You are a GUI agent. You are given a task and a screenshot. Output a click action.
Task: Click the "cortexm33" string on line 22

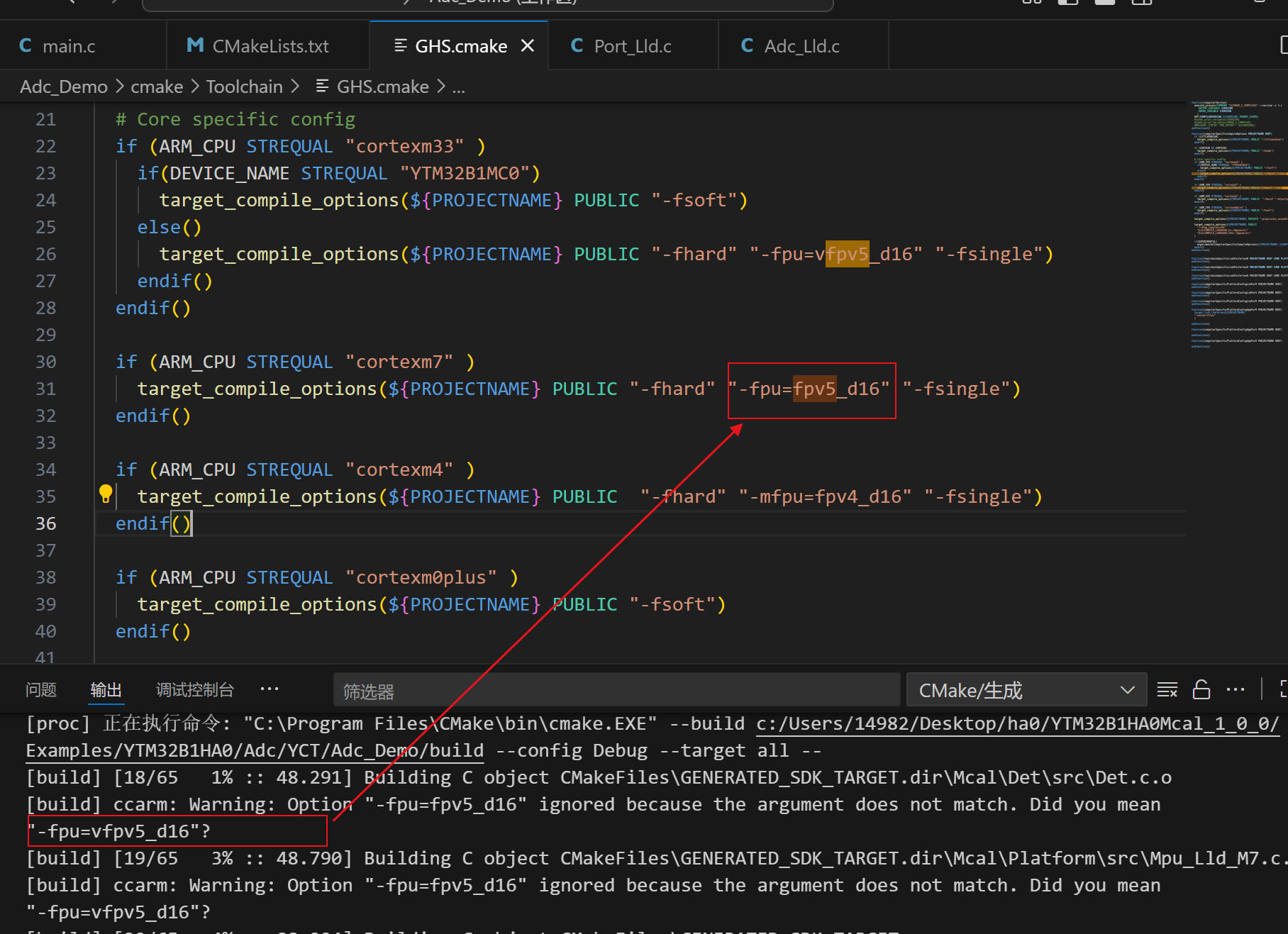[404, 146]
